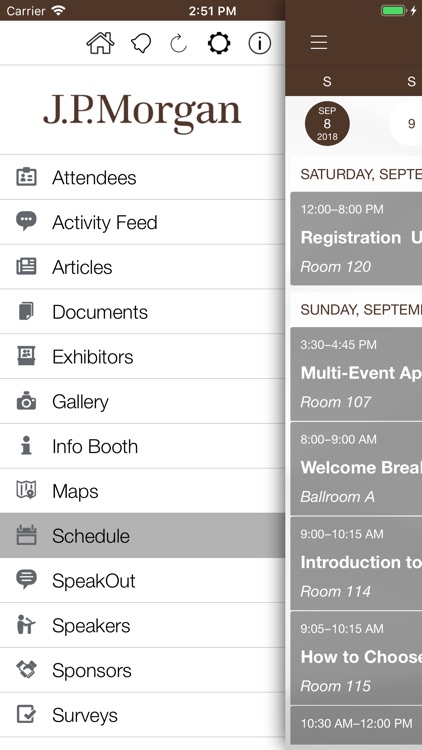Tap the Sponsors handshake icon
The height and width of the screenshot is (750, 422).
26,670
